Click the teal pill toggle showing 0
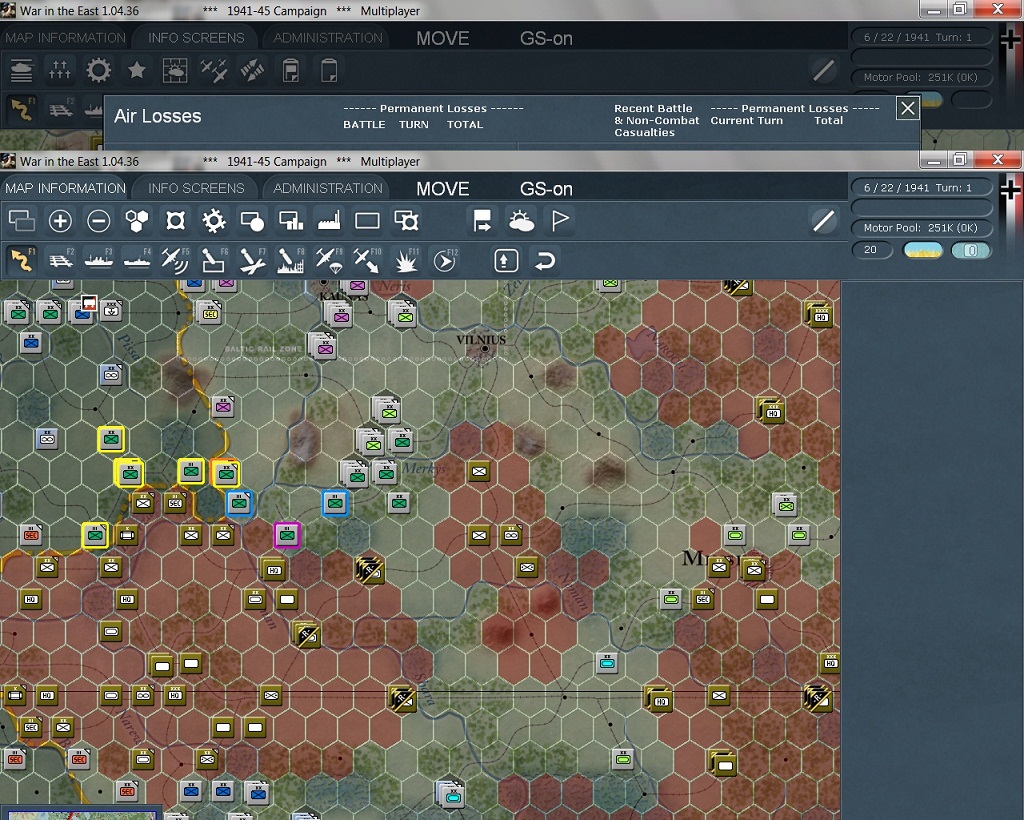Screen dimensions: 1024x820 [970, 250]
